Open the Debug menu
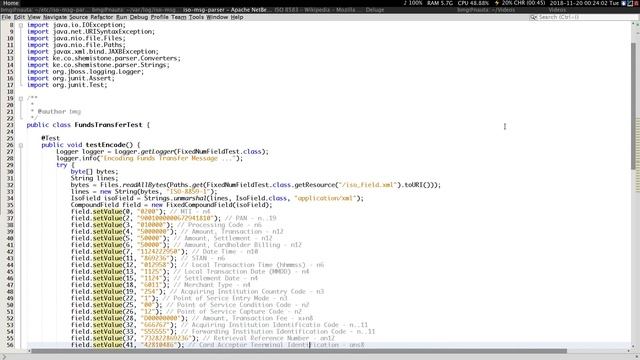This screenshot has height=360, width=640. click(139, 17)
